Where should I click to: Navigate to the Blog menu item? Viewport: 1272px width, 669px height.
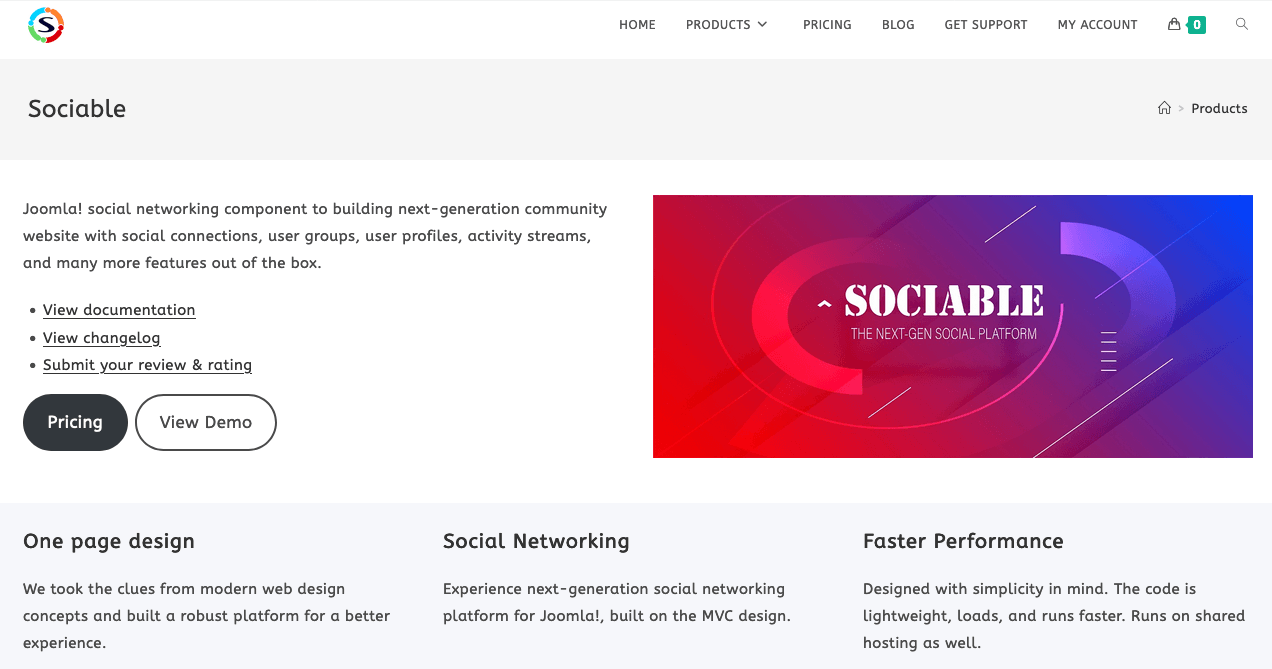pos(898,25)
